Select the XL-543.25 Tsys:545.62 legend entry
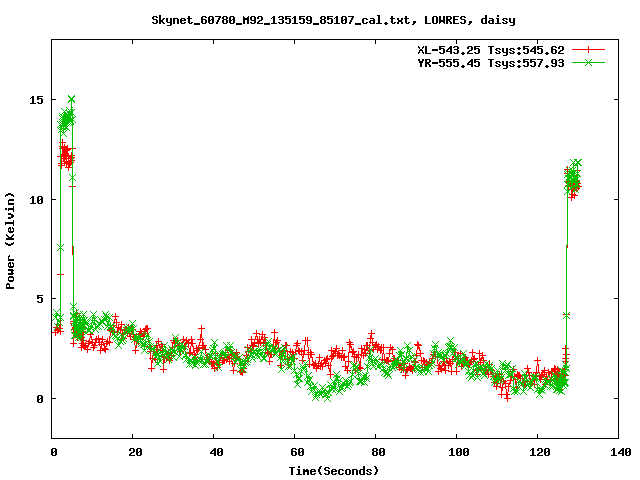Image resolution: width=640 pixels, height=480 pixels. coord(491,50)
